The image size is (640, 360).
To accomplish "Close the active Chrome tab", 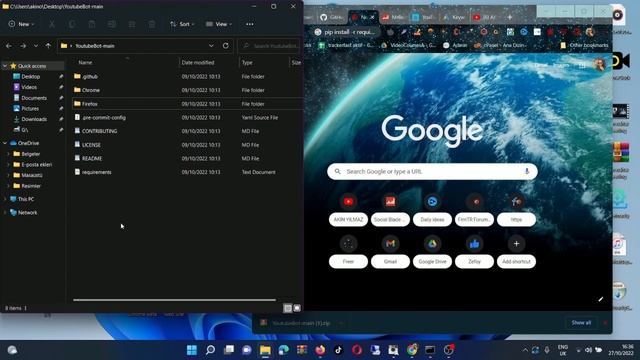I will point(372,17).
